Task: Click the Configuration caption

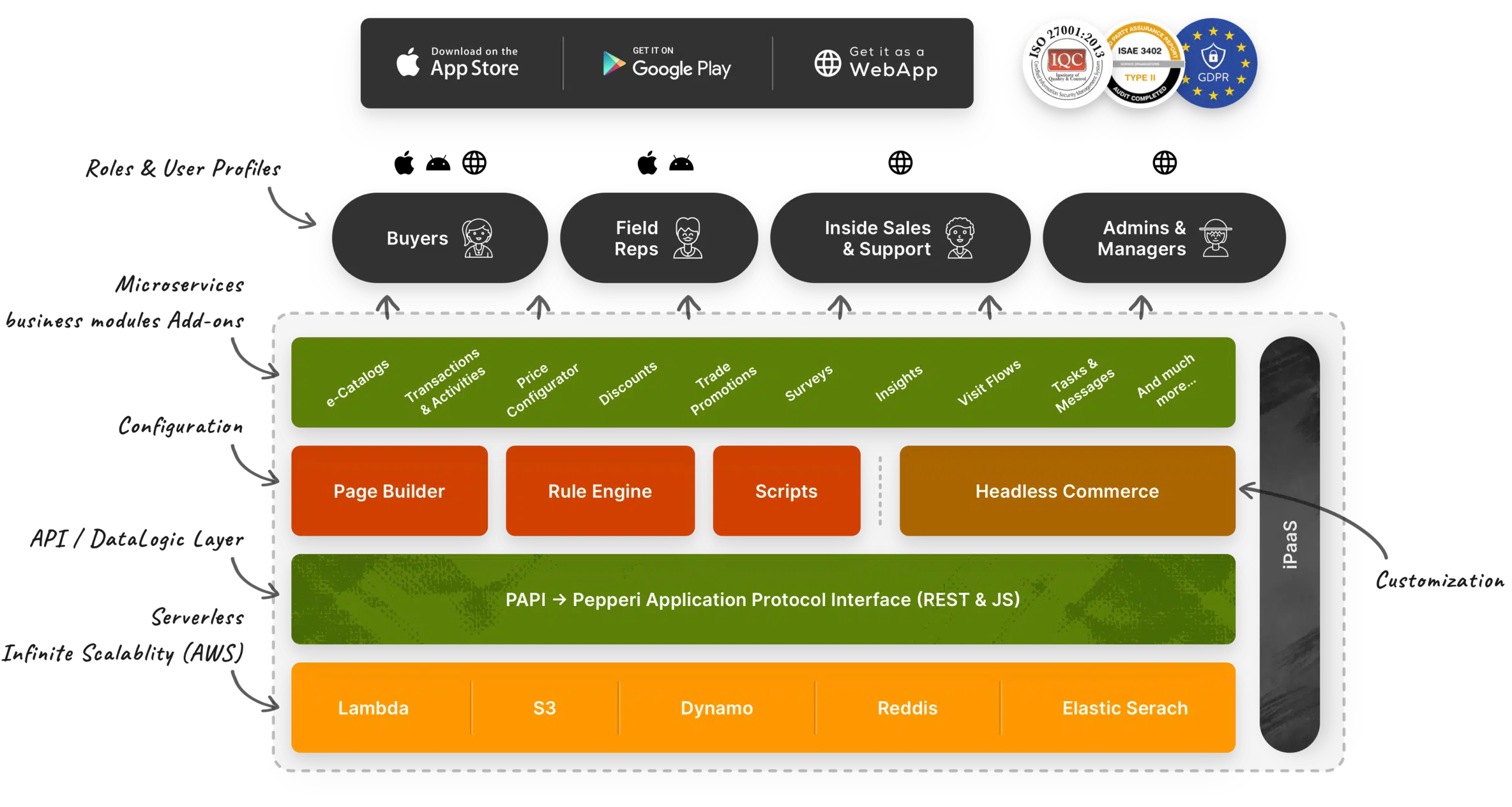Action: (x=181, y=426)
